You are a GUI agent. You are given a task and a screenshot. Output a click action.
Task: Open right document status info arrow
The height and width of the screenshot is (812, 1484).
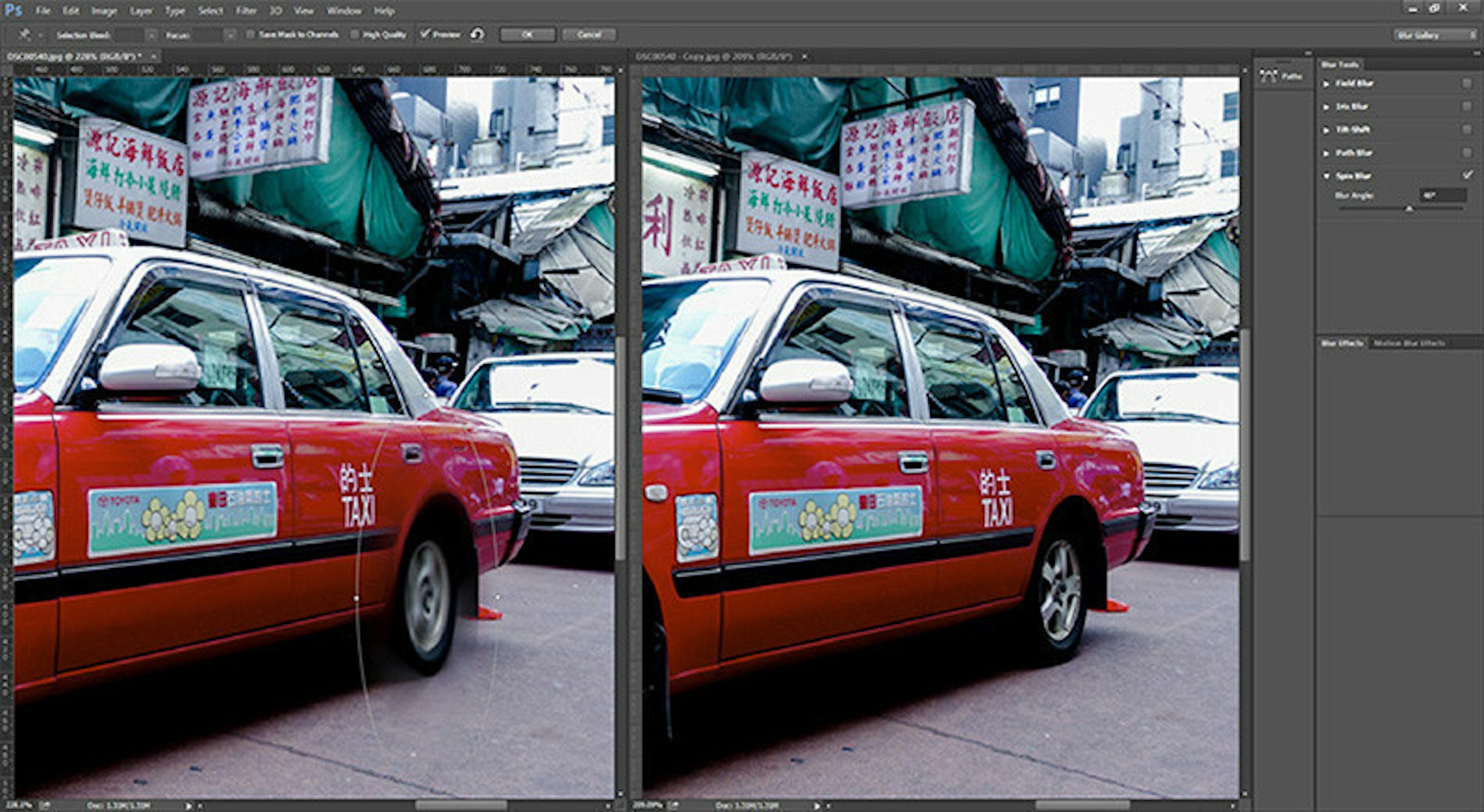tap(816, 806)
